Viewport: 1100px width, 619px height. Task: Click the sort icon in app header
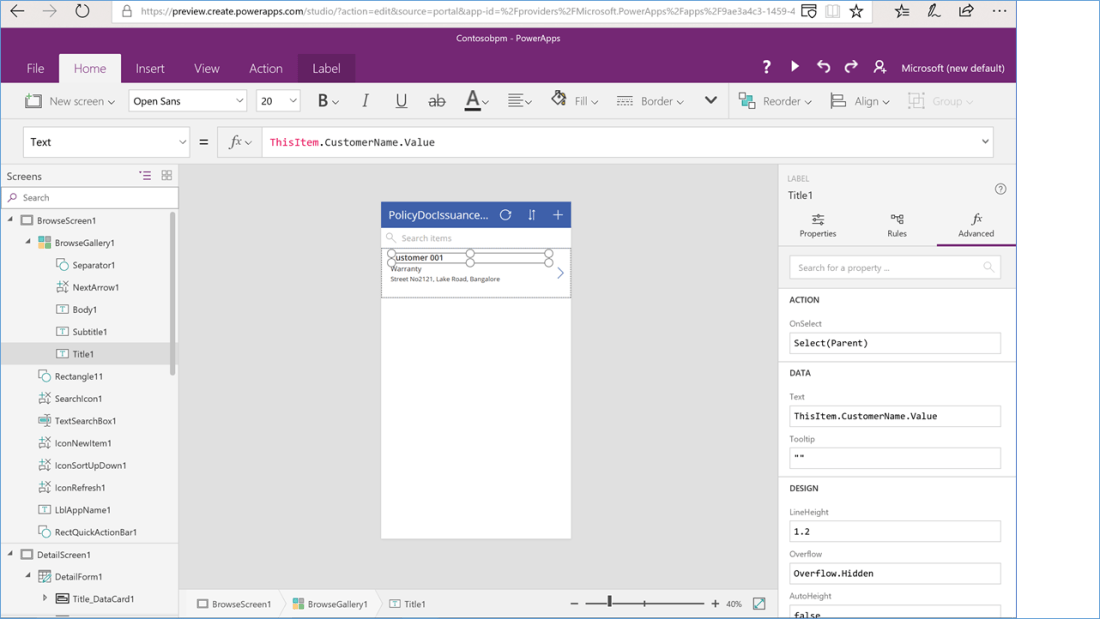pyautogui.click(x=532, y=215)
